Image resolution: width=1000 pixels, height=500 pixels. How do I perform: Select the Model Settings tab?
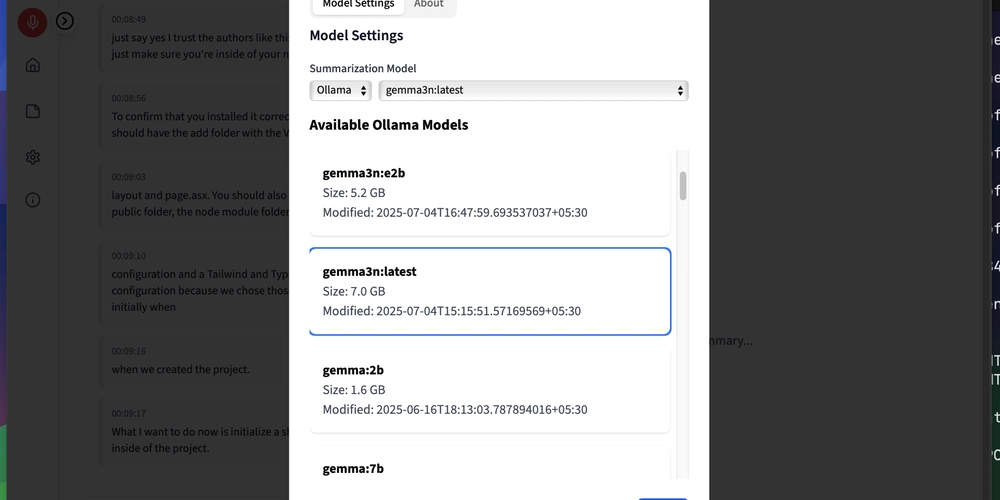(x=358, y=4)
